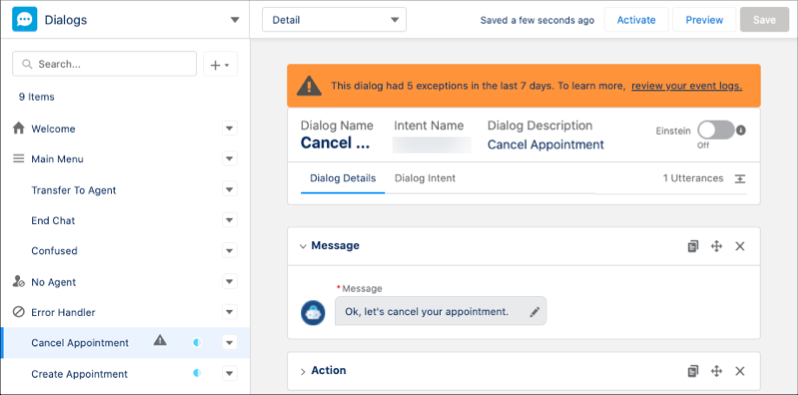Open the Dialogs panel dropdown arrow
Screen dimensions: 798x395
tap(235, 20)
